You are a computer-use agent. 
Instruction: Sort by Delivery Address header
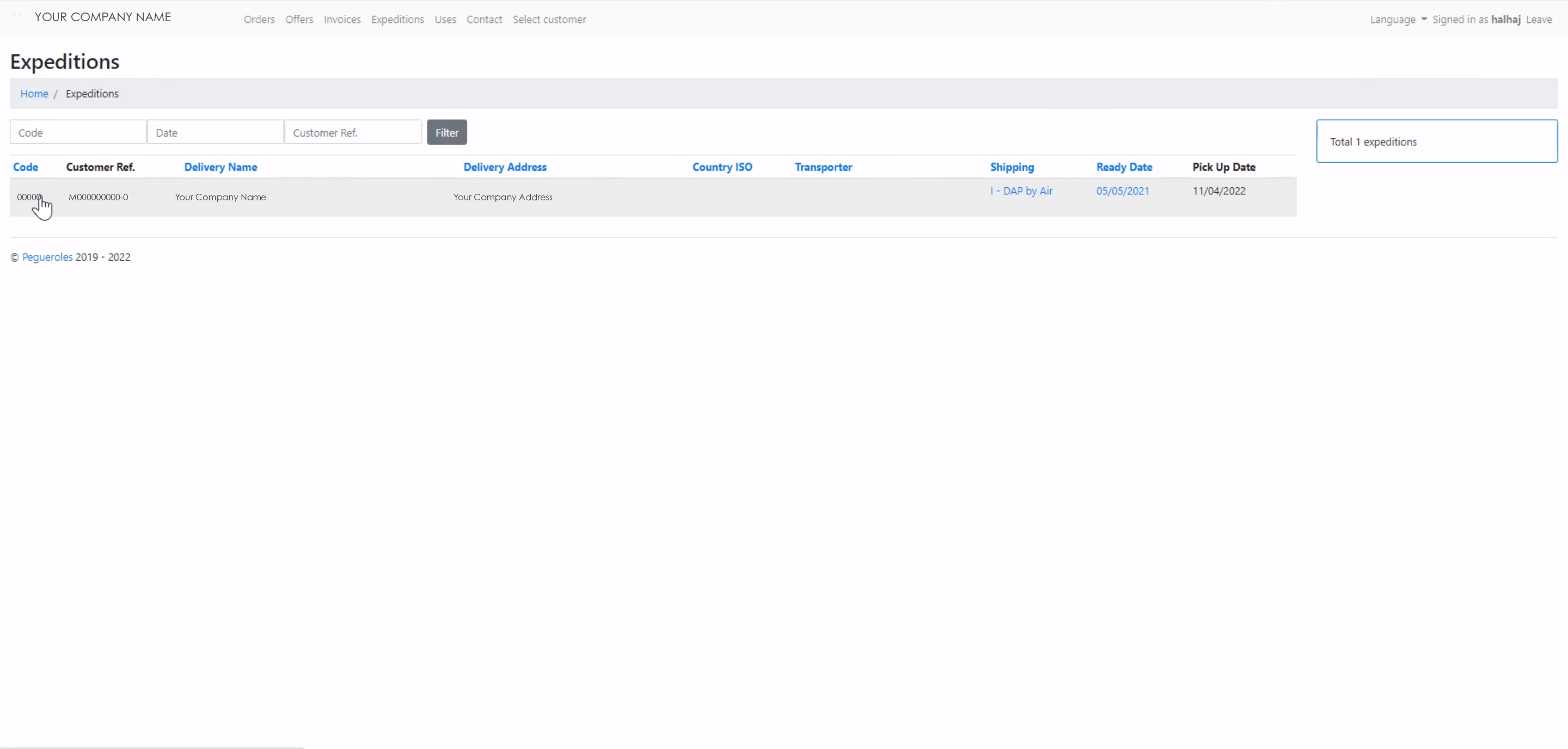(505, 167)
